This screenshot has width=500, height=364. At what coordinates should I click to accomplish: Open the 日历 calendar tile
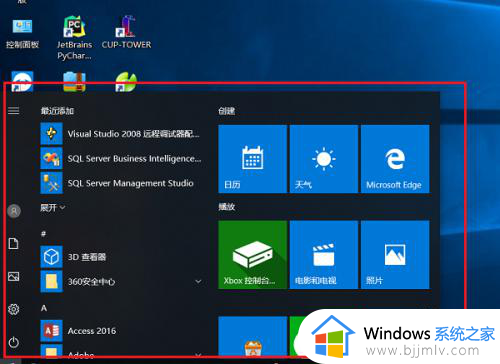click(x=252, y=159)
